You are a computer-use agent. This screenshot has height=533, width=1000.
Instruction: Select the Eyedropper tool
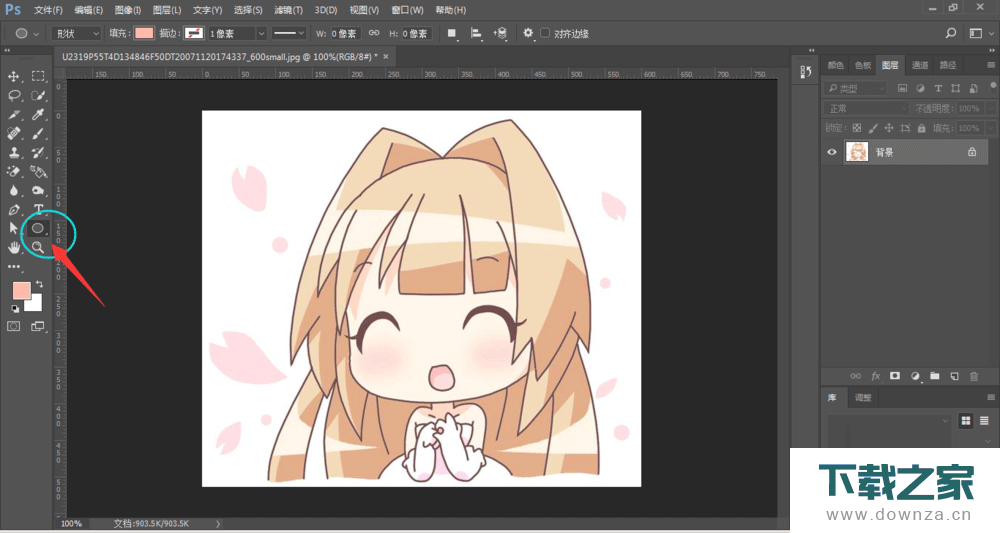point(38,115)
